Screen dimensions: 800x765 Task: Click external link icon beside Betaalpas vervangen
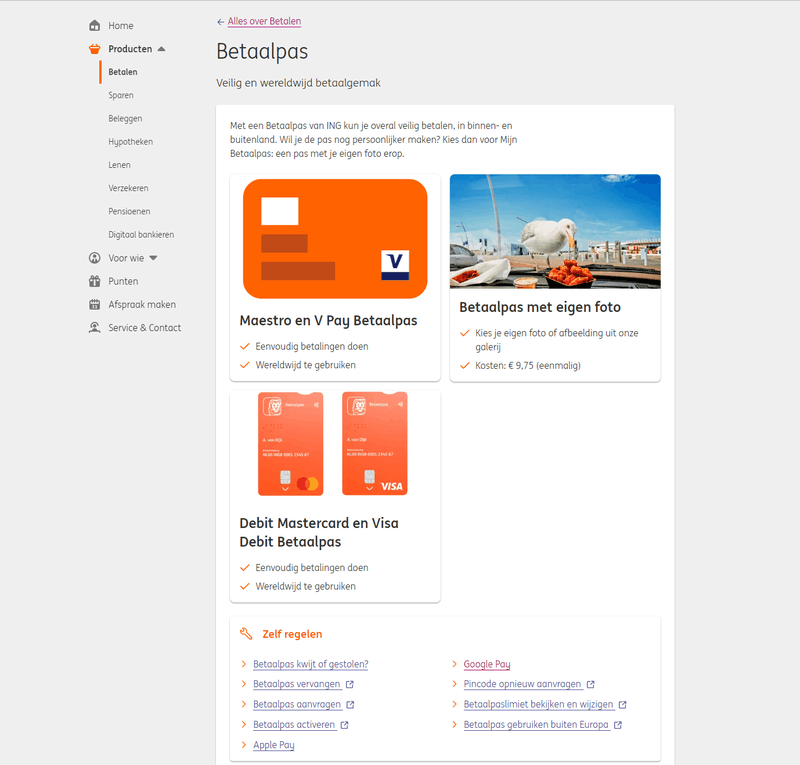tap(349, 684)
